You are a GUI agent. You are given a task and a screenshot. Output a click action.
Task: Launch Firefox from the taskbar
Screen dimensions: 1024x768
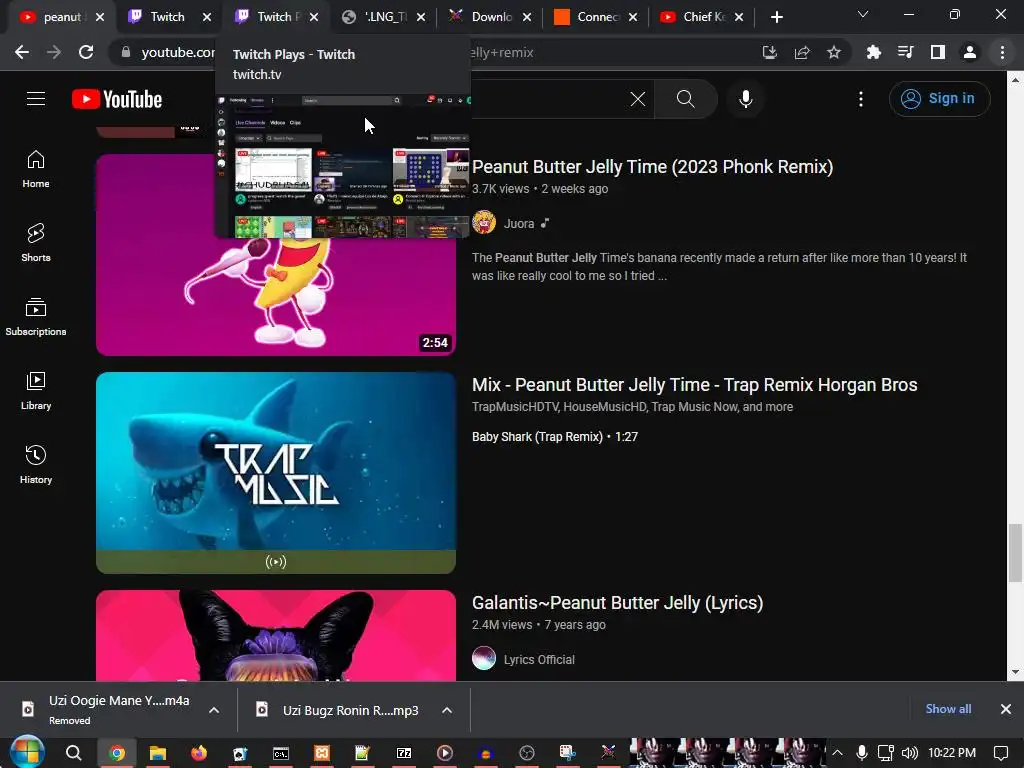pos(199,753)
